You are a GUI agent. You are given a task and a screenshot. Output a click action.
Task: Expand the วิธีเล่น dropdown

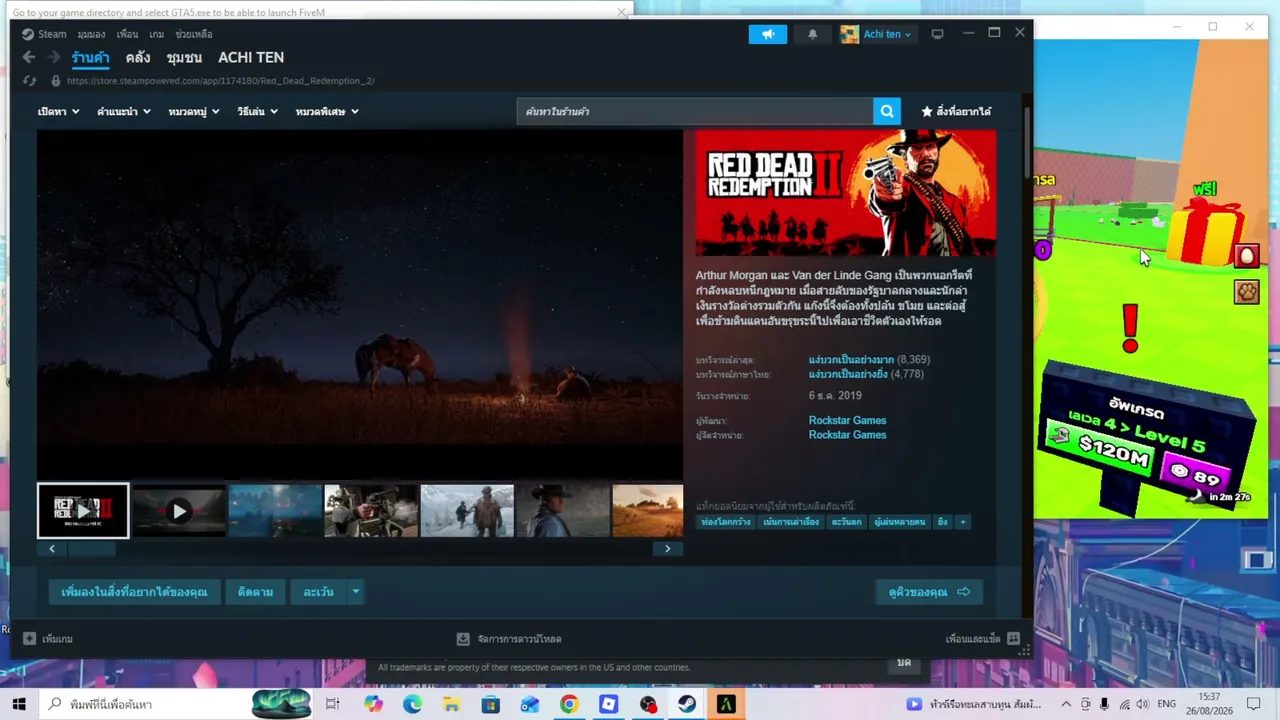[257, 111]
